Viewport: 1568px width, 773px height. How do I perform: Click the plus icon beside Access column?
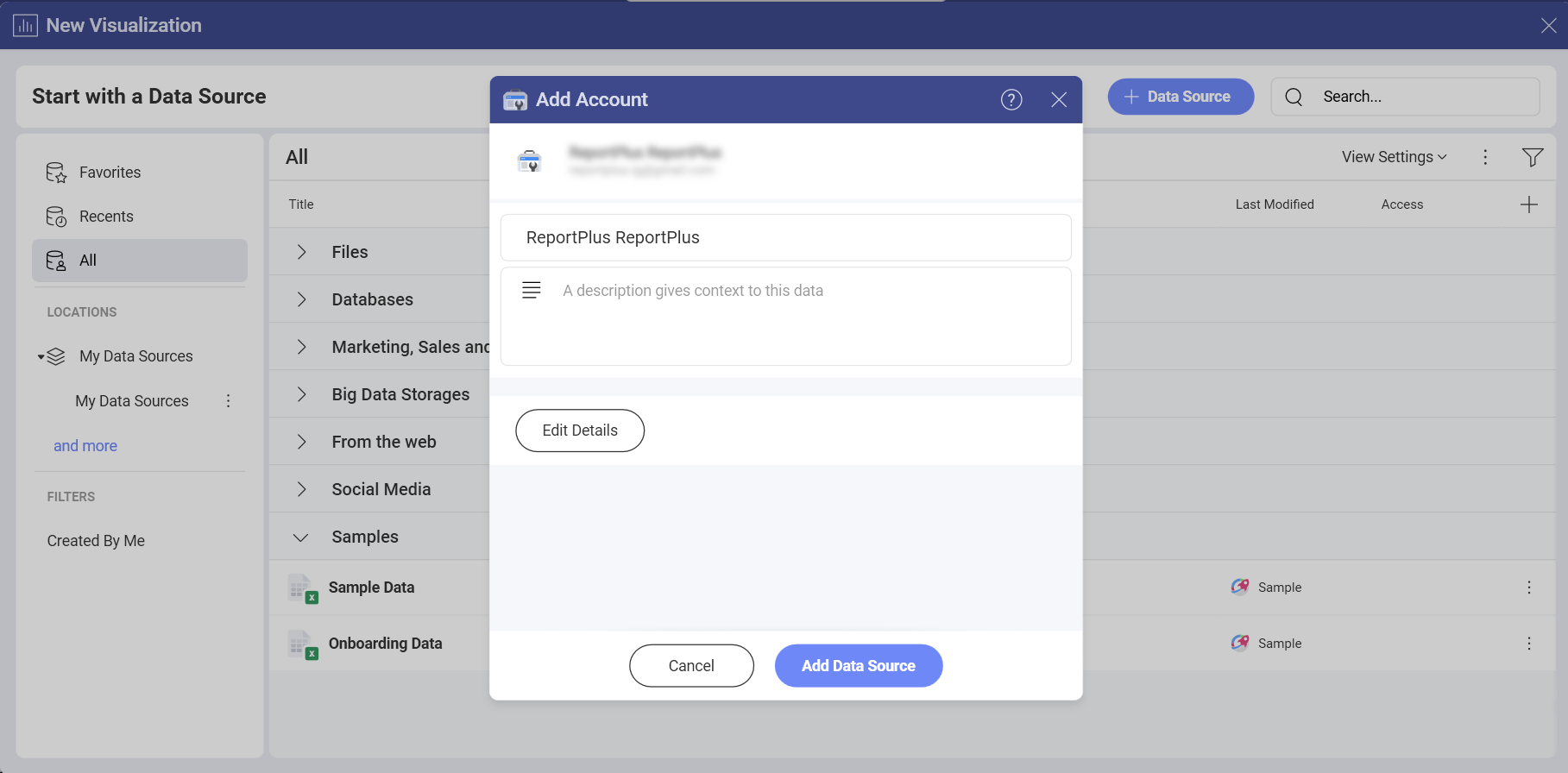(1529, 204)
